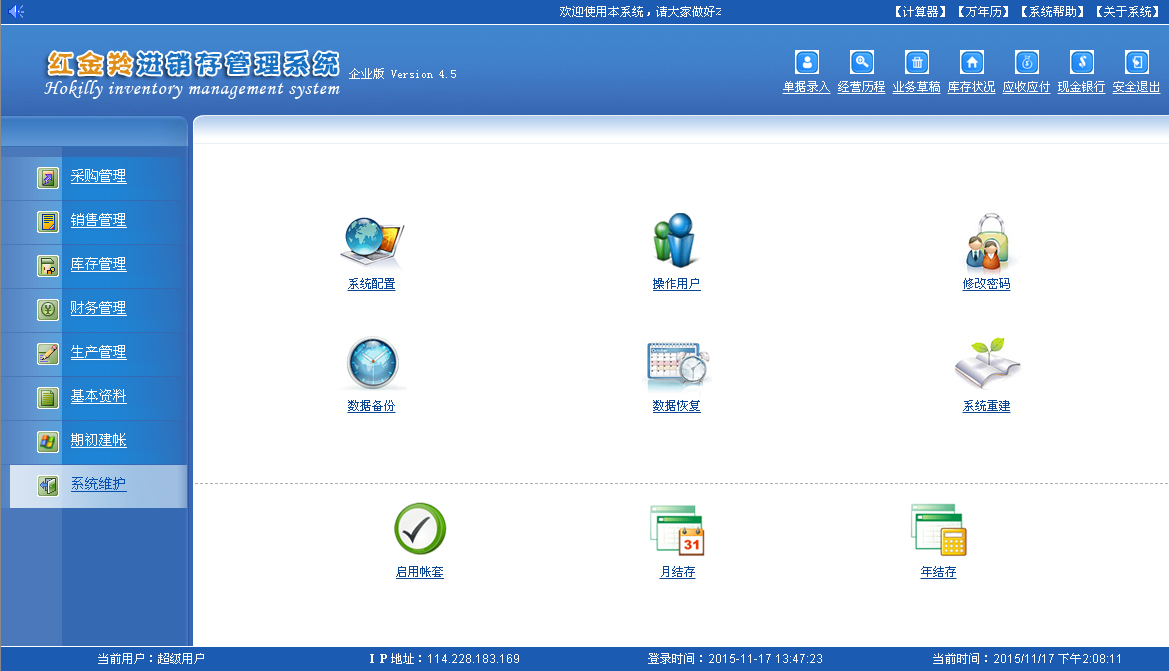Click the 启用帐套 green checkmark icon
This screenshot has height=671, width=1169.
[419, 530]
